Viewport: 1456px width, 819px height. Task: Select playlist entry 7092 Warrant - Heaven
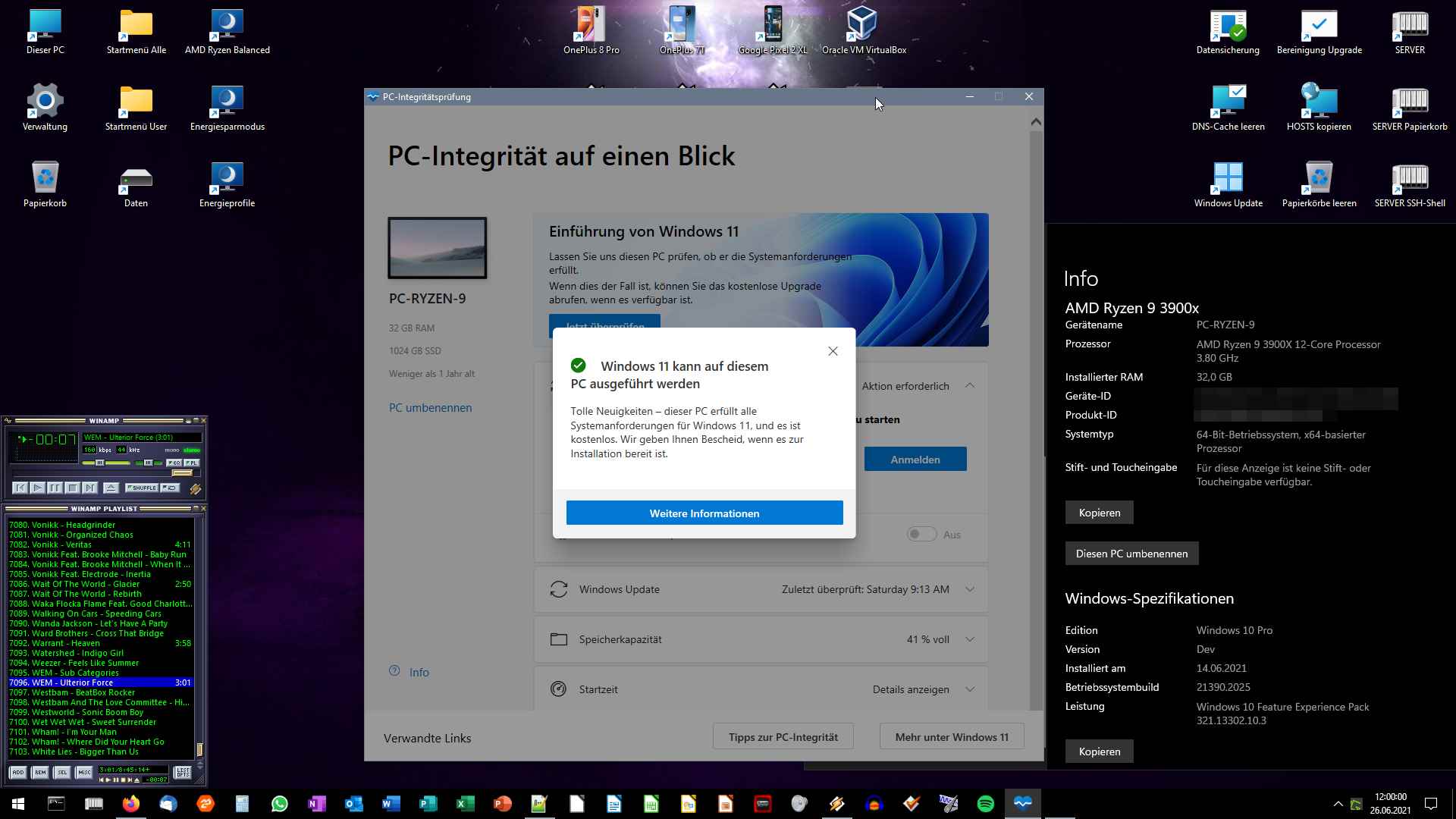pos(100,643)
